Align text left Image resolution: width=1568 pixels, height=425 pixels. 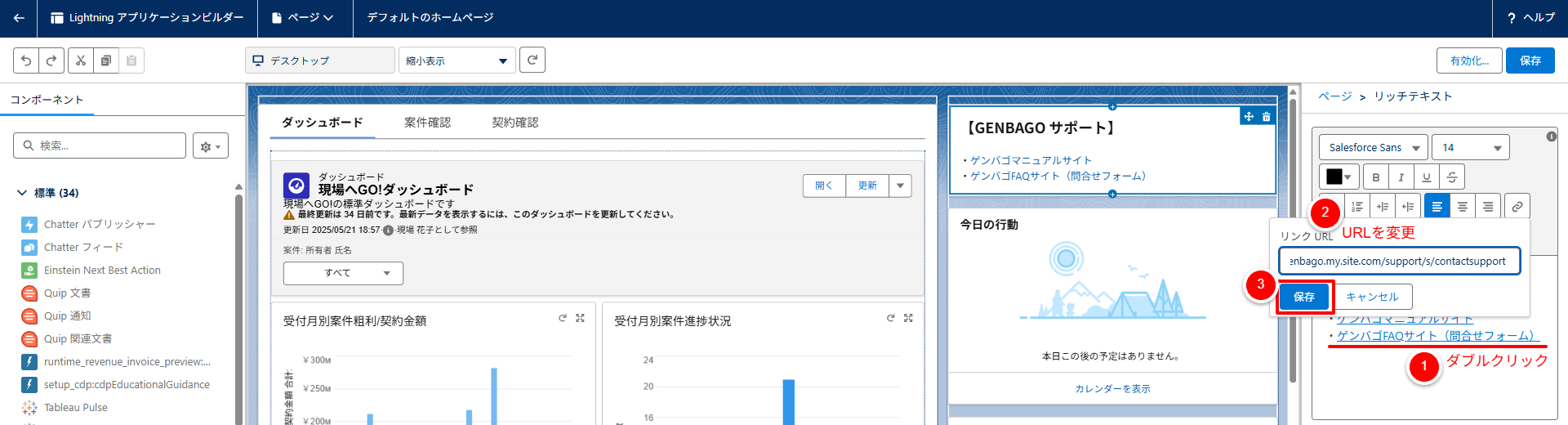[1437, 207]
